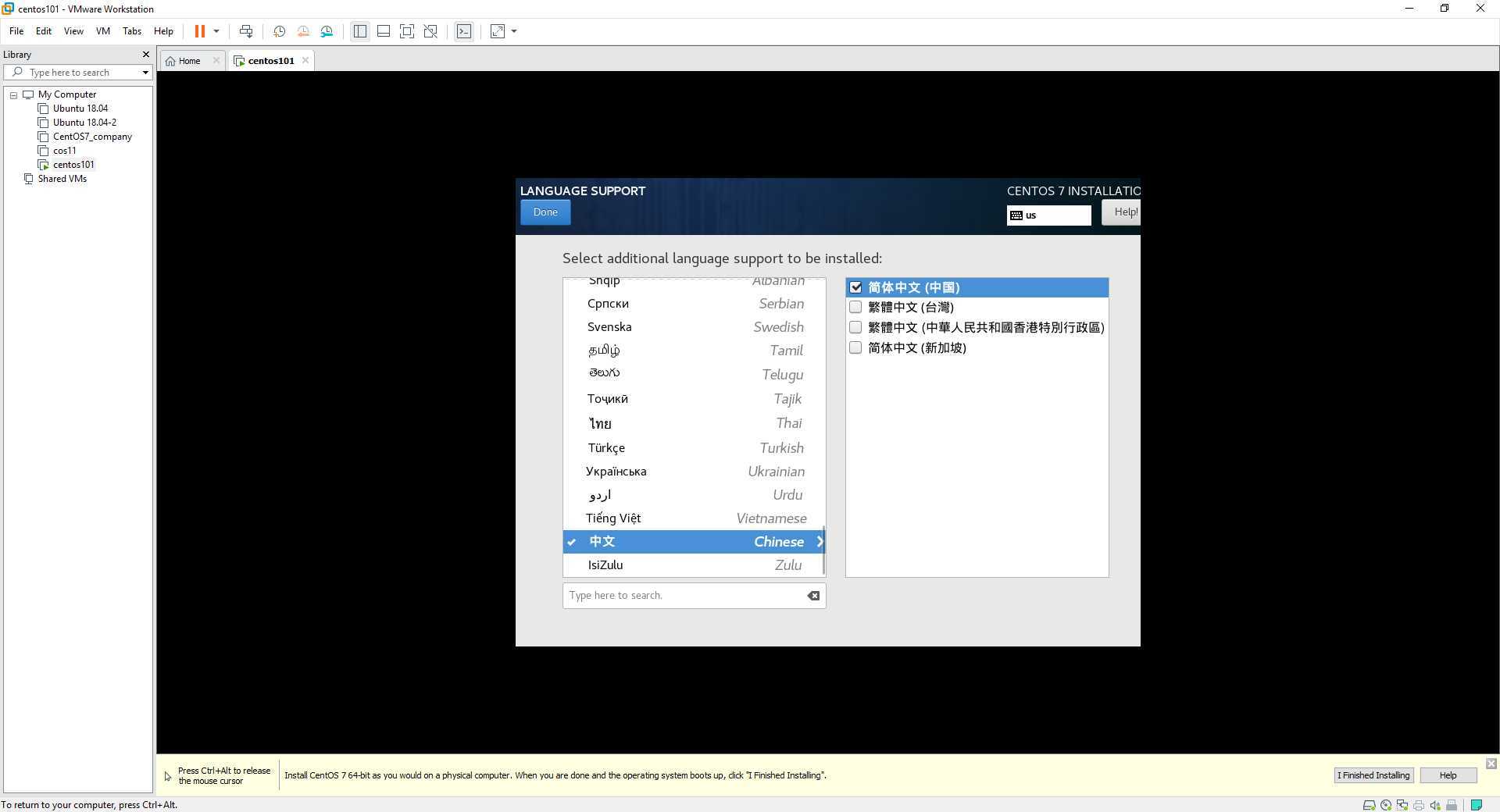
Task: Close the centos101 tab
Action: coord(305,61)
